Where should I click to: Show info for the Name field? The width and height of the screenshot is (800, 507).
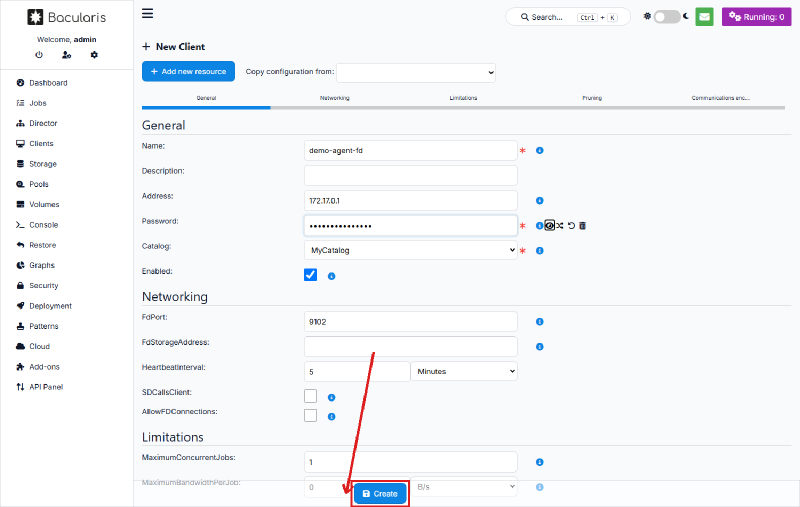point(539,150)
